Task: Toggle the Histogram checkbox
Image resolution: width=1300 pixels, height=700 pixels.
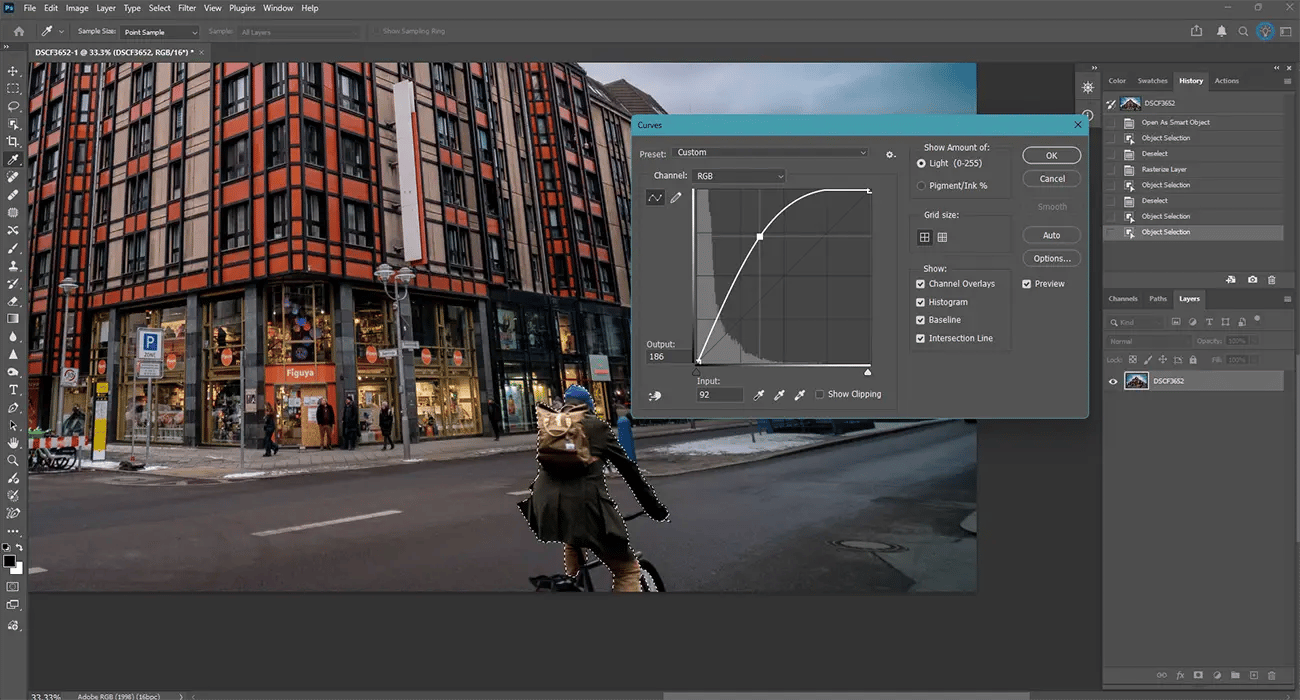Action: click(921, 302)
